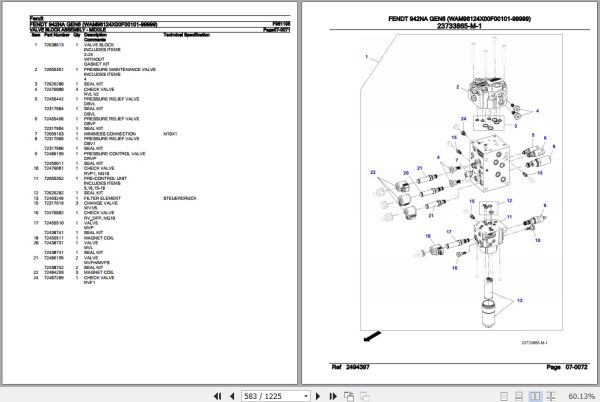Click callout number 24 in the diagram

[463, 119]
